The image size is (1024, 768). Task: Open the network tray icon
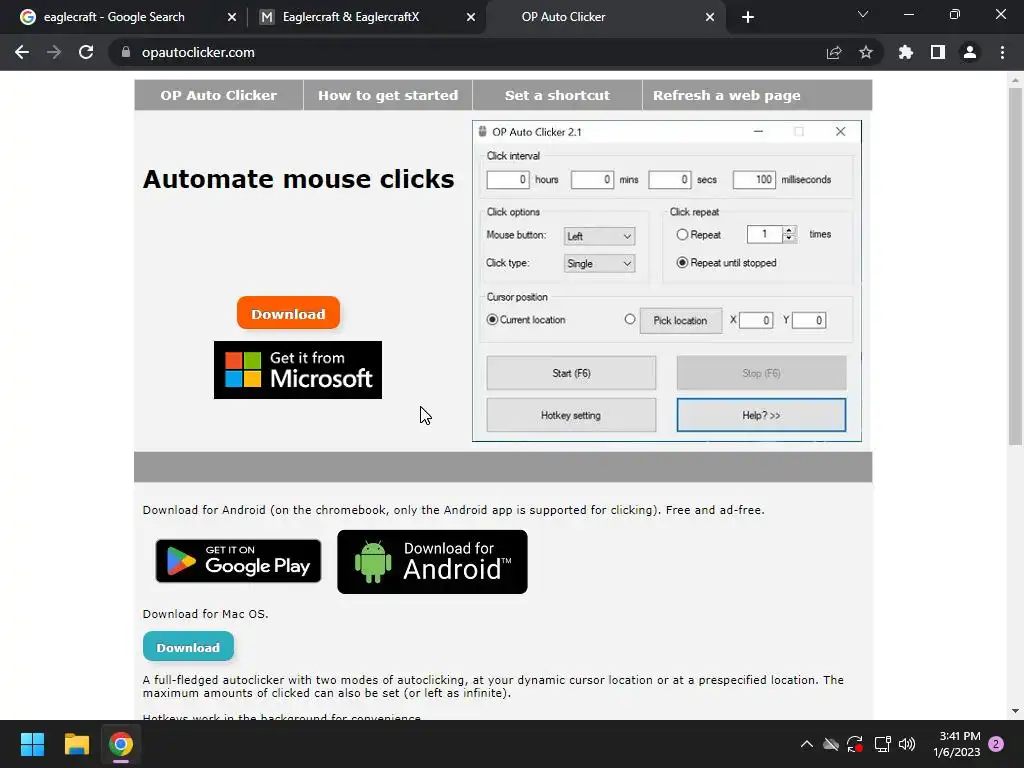point(882,744)
